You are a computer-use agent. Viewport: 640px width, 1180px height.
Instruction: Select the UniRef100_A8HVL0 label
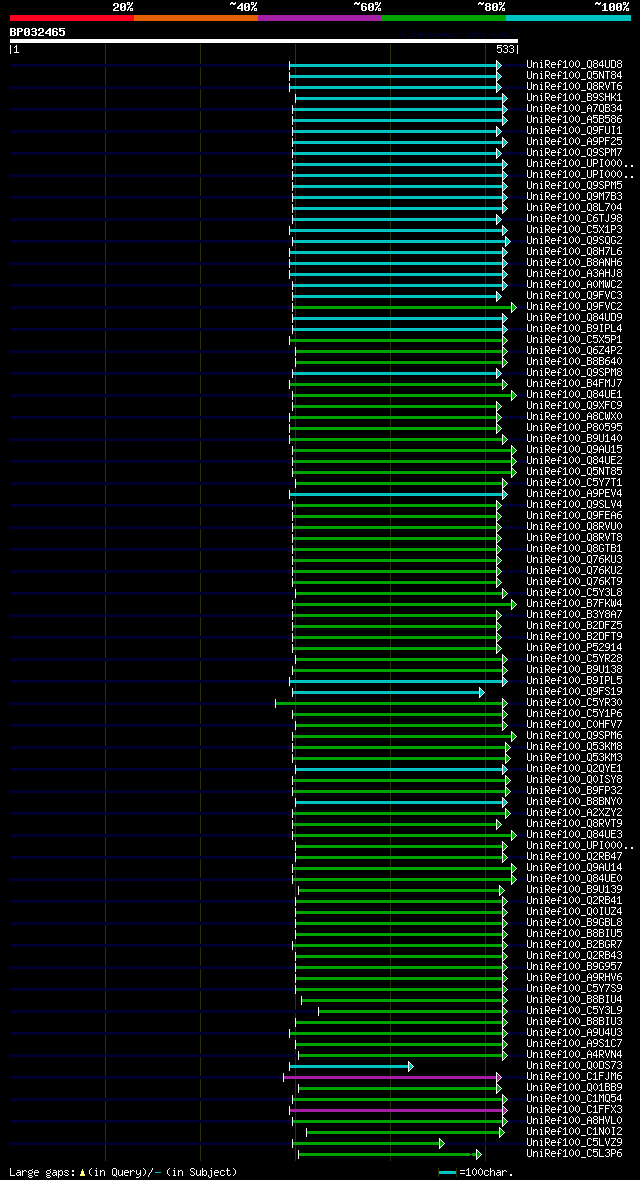[x=574, y=1120]
